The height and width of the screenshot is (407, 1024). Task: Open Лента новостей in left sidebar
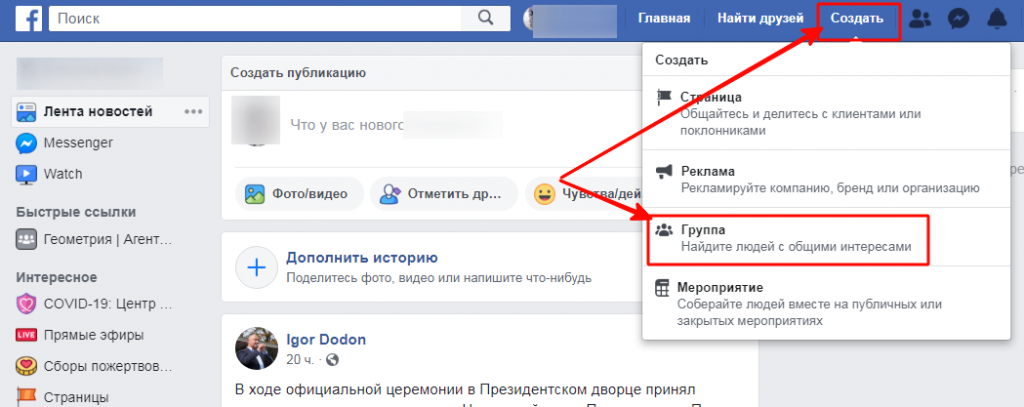tap(98, 112)
